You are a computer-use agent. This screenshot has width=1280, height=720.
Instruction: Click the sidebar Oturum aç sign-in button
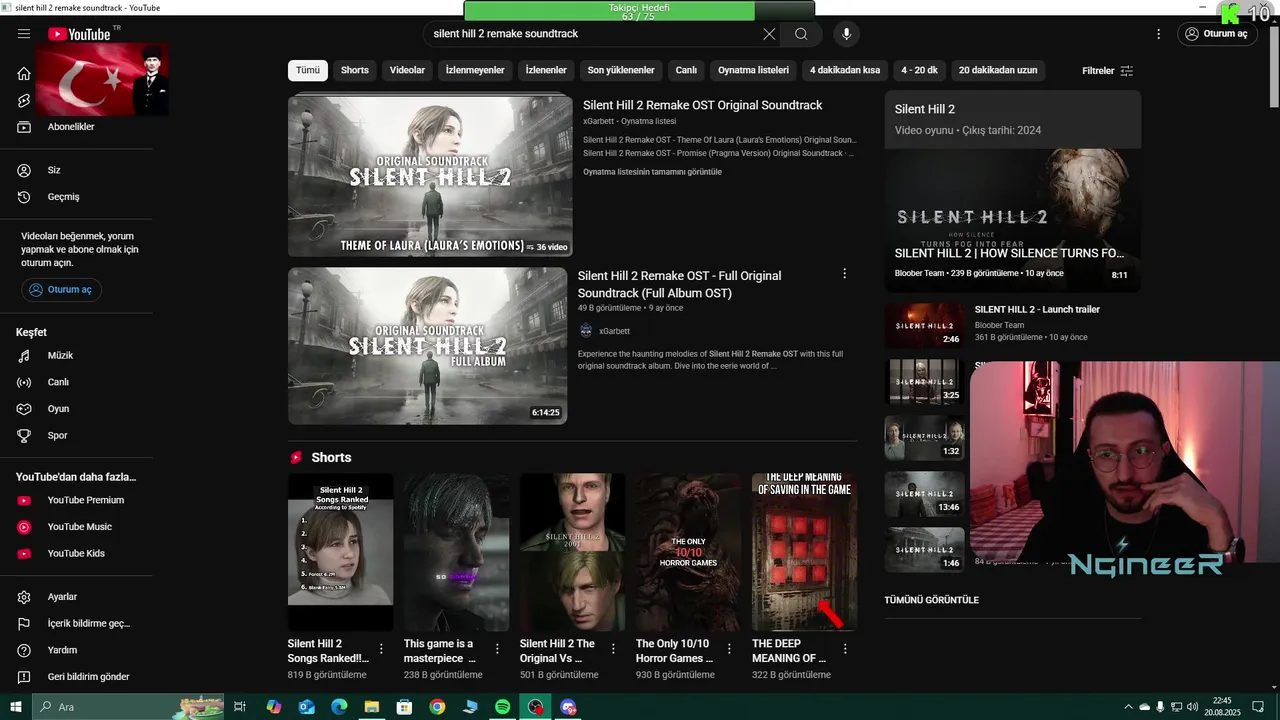tap(61, 290)
